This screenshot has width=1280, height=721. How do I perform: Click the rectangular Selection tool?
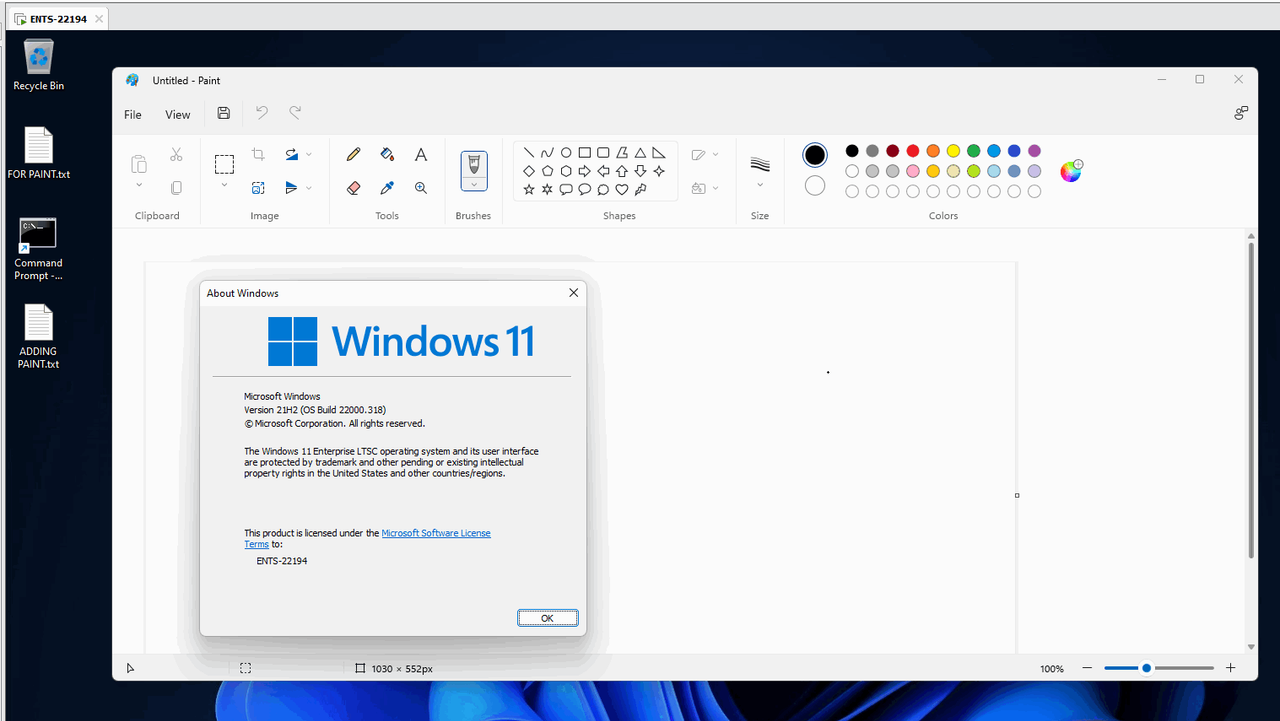[224, 163]
